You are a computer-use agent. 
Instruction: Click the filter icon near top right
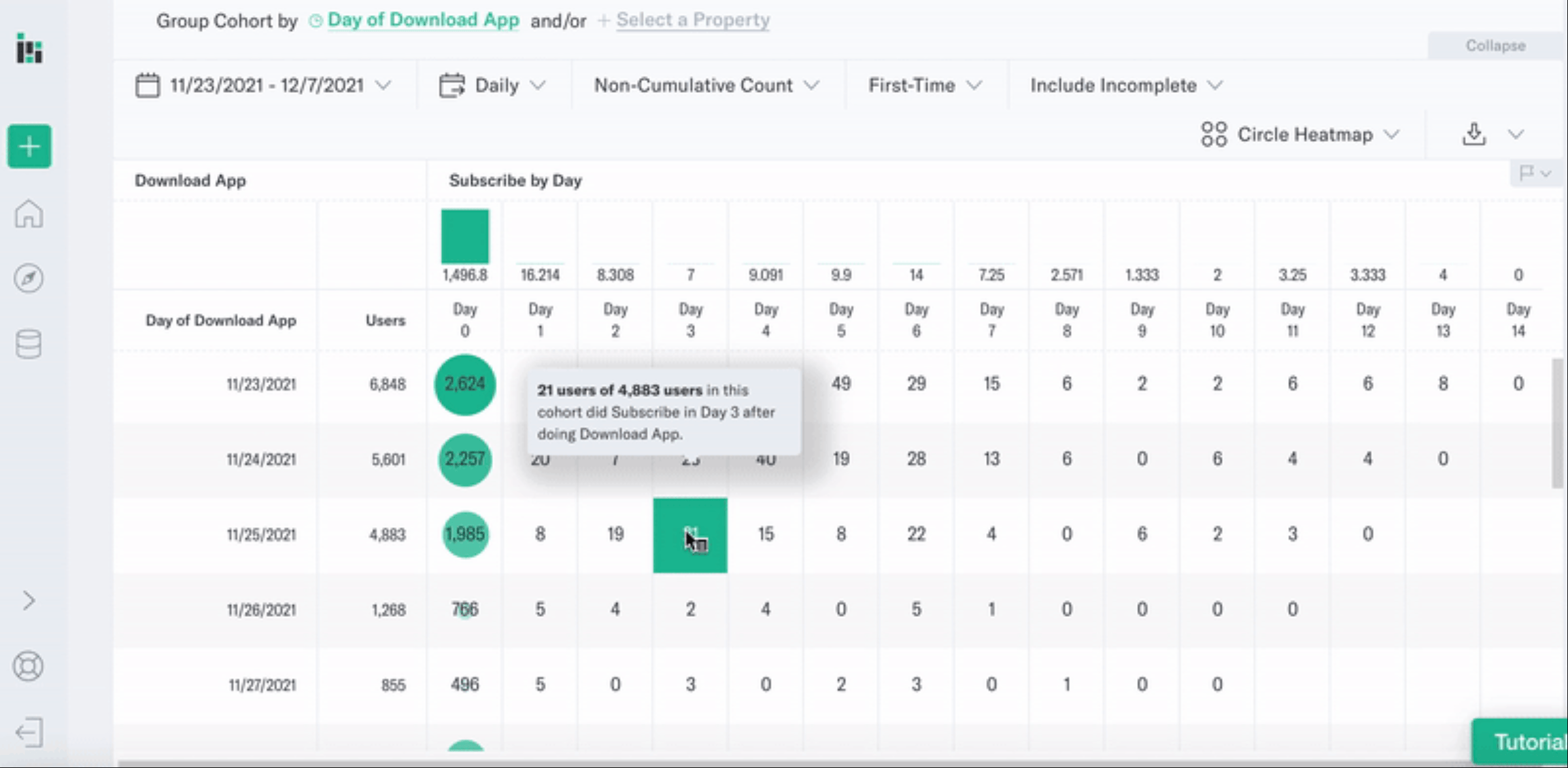1528,173
